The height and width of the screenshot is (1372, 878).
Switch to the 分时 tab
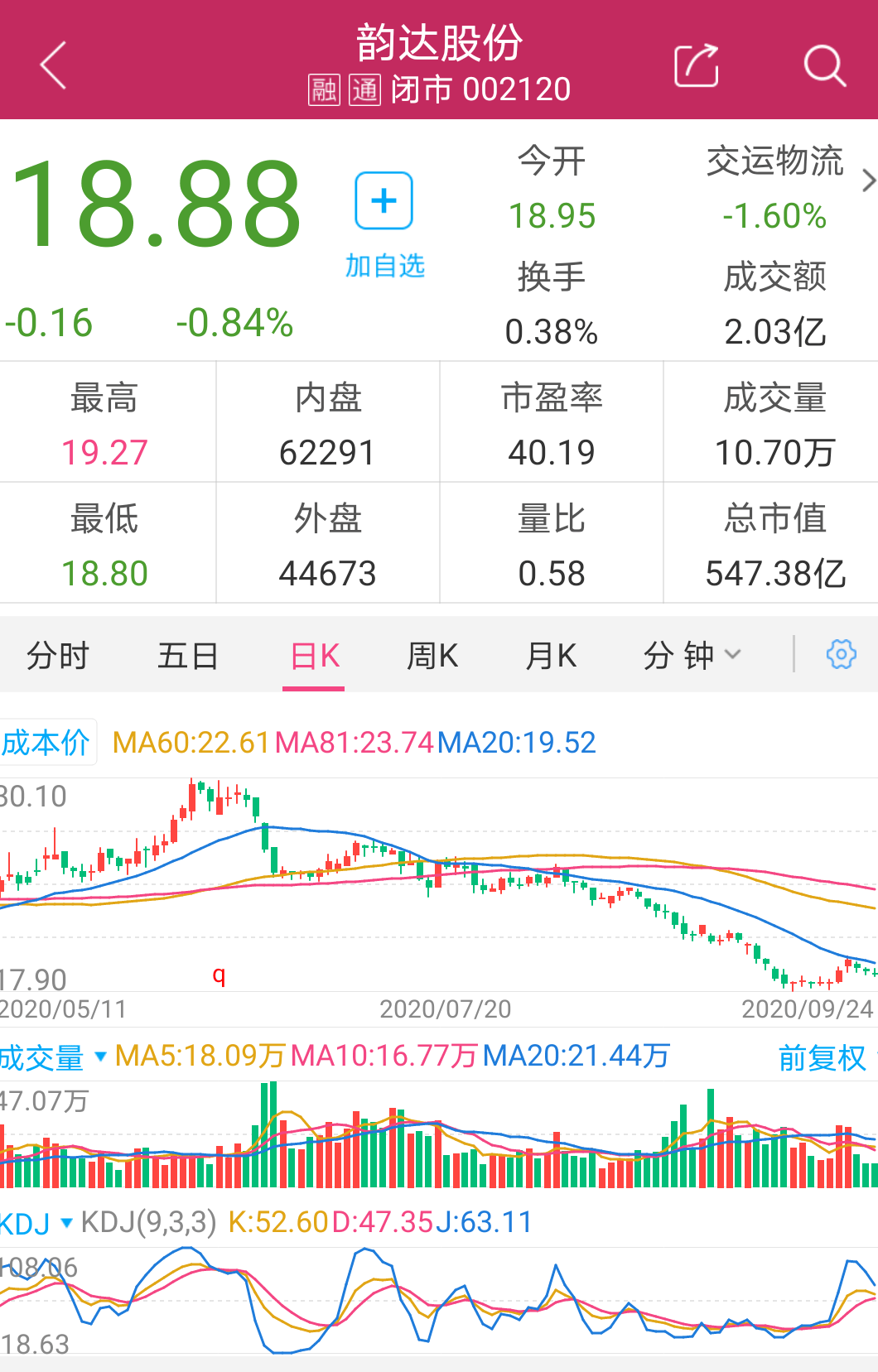coord(58,655)
